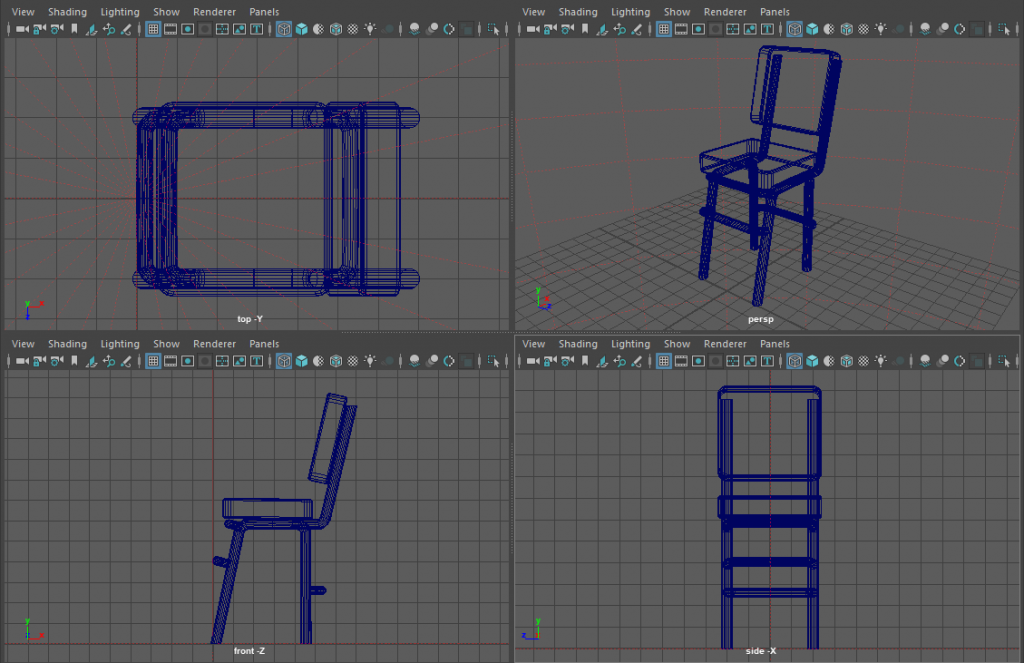Click Use All Lights bulb in front panel
The height and width of the screenshot is (663, 1024).
point(372,361)
